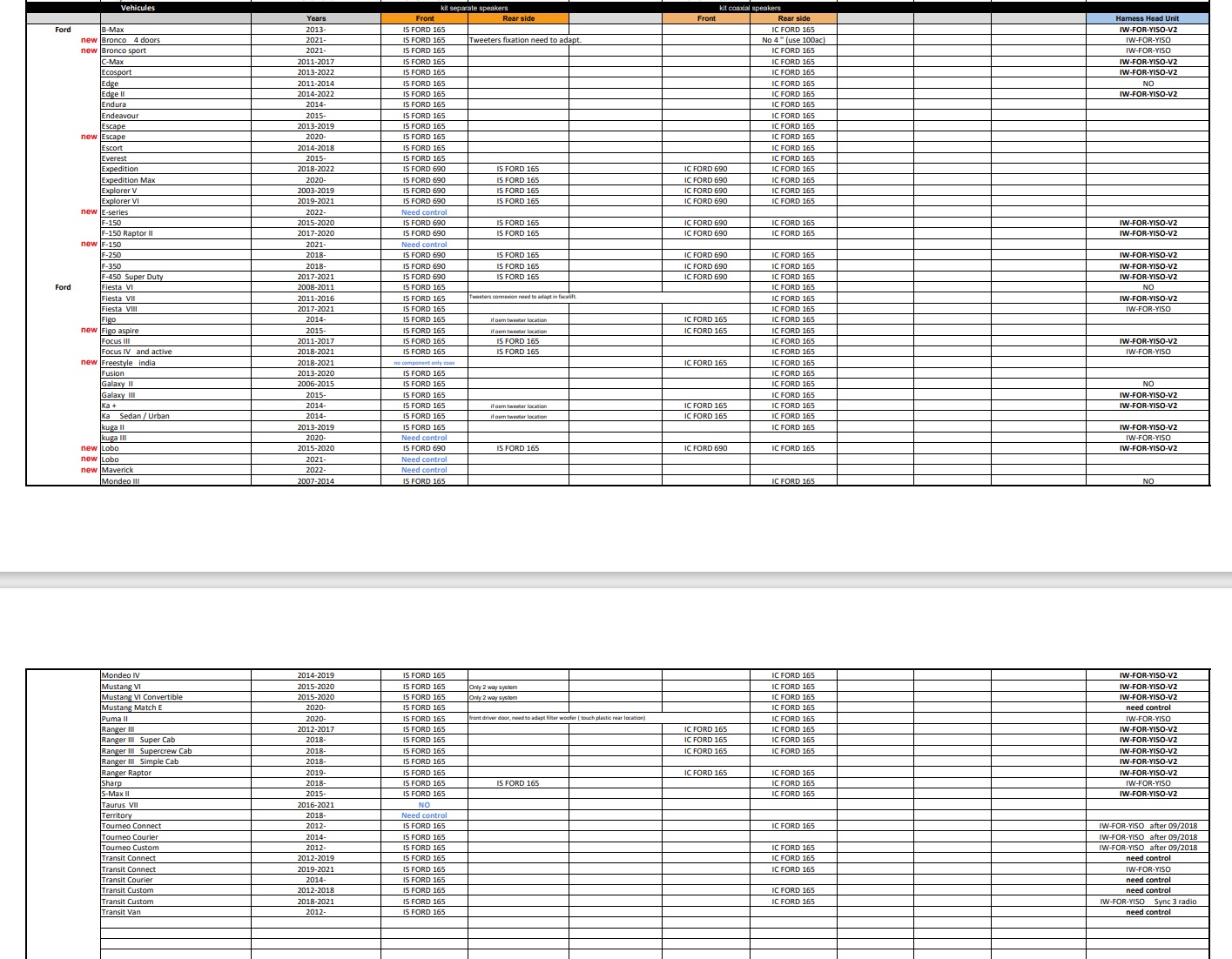Select the 'Figo aspire' cell

click(x=176, y=331)
